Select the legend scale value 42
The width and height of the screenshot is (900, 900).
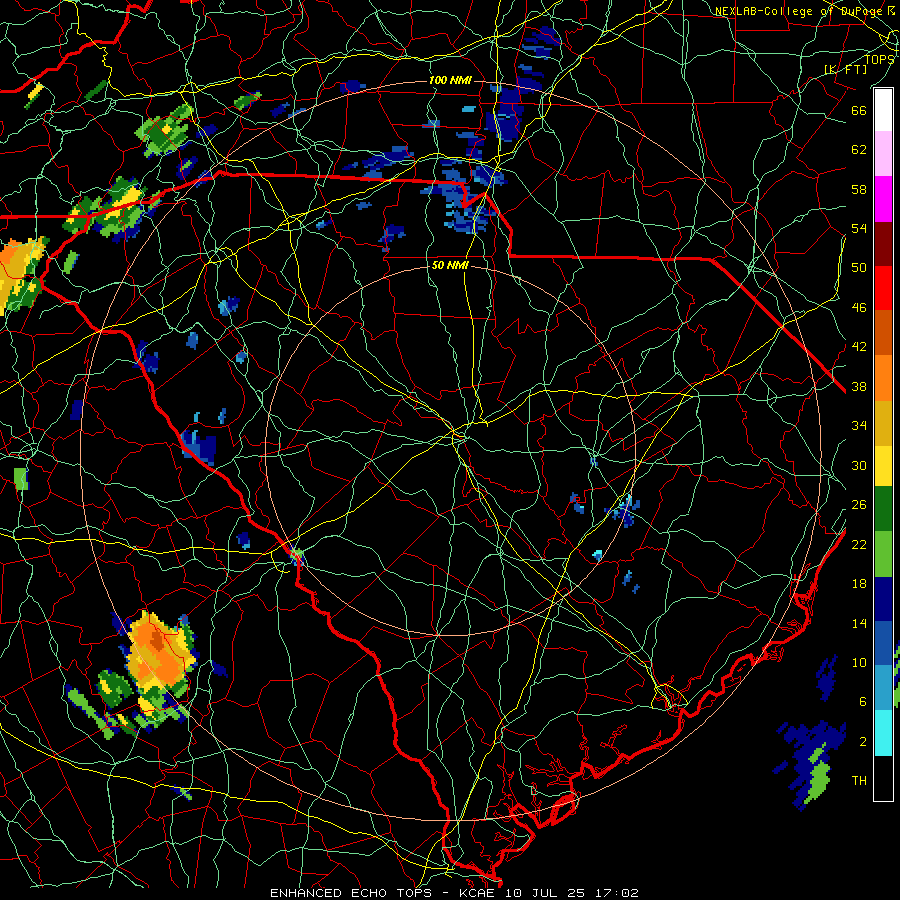859,347
